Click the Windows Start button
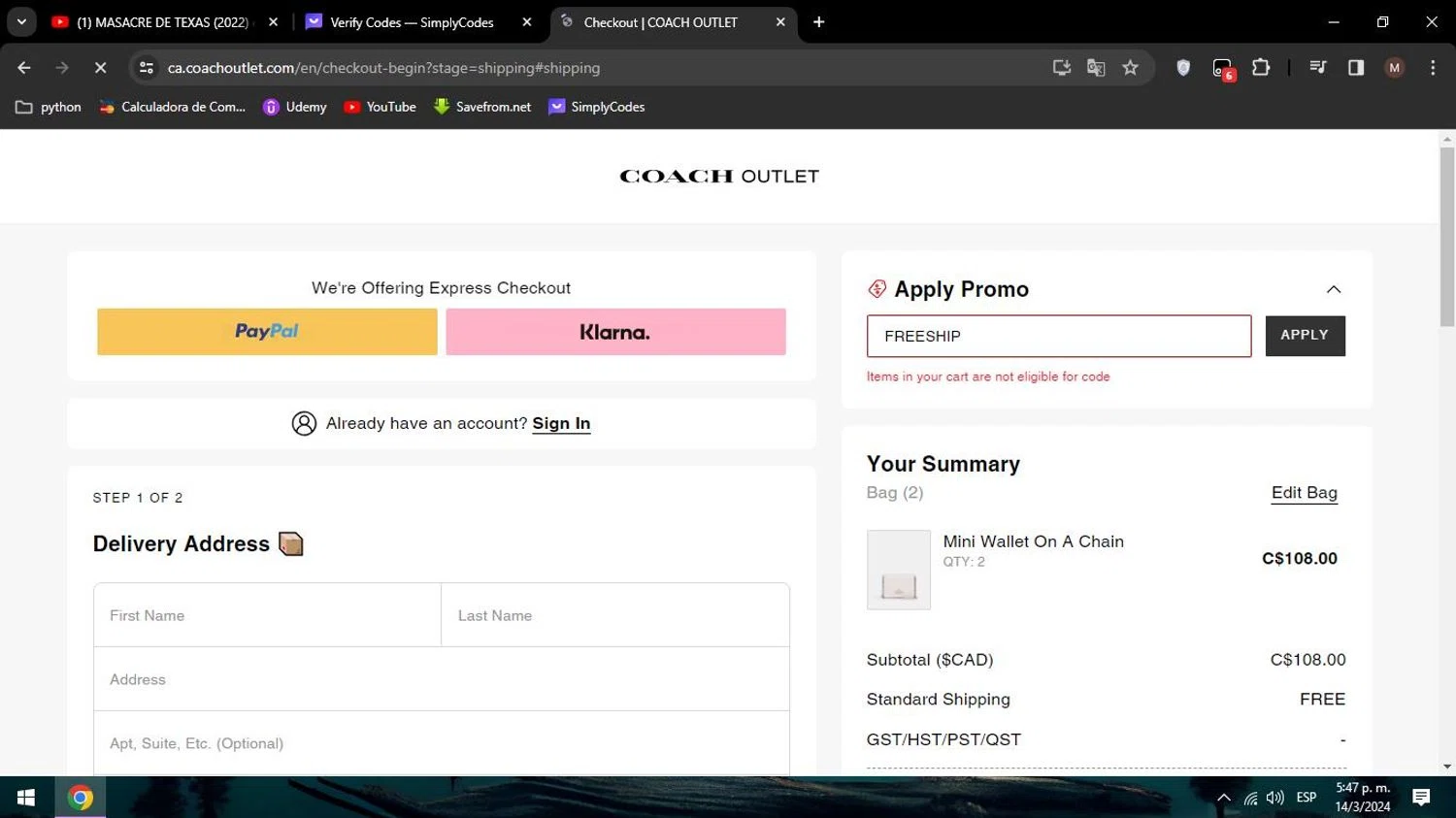The width and height of the screenshot is (1456, 818). (26, 798)
